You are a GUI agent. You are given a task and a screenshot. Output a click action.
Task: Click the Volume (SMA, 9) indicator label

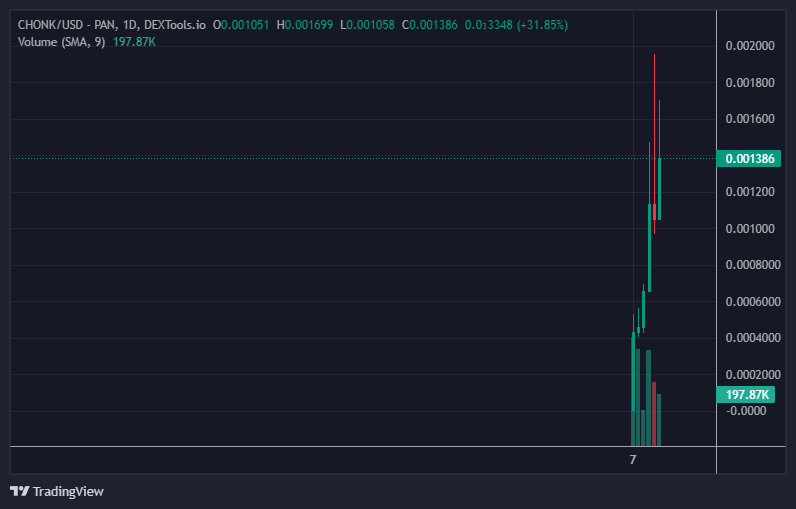61,42
